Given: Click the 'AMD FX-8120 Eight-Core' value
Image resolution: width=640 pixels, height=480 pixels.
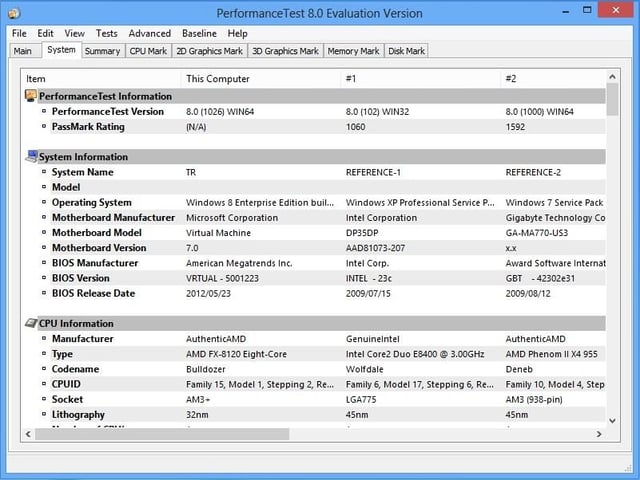Looking at the screenshot, I should 236,354.
